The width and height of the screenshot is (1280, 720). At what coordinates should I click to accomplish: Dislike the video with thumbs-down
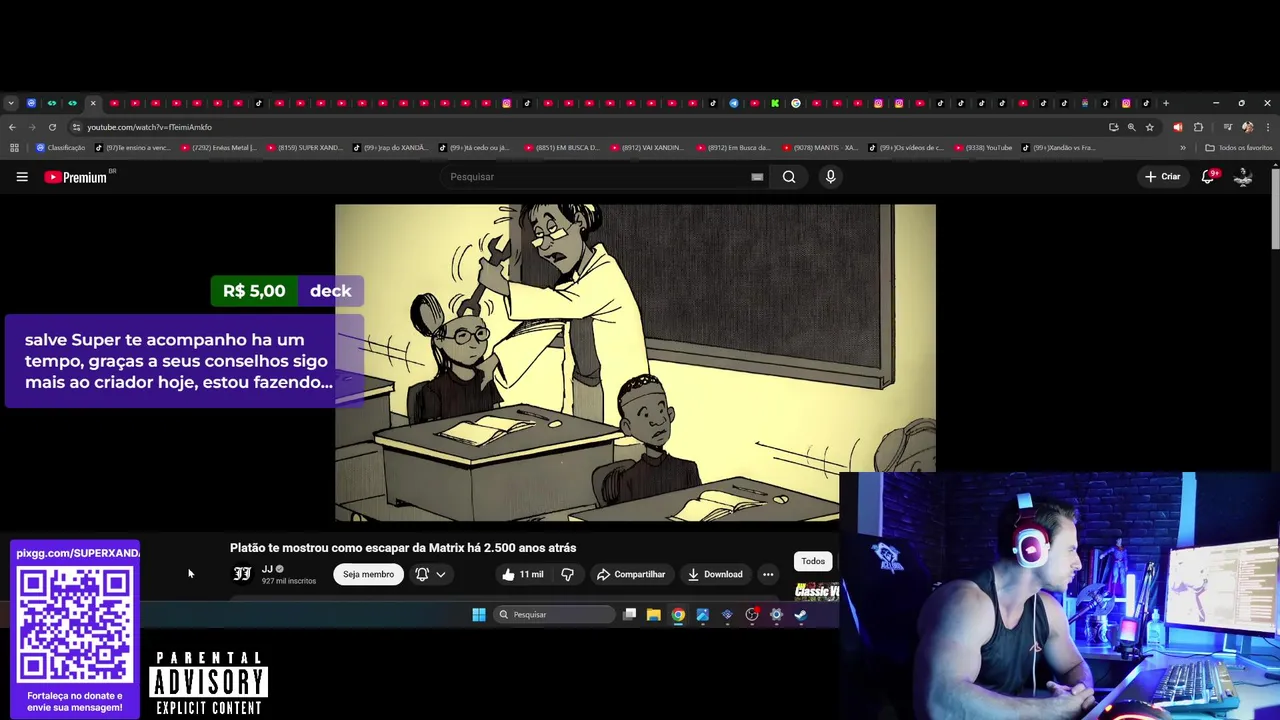point(567,574)
